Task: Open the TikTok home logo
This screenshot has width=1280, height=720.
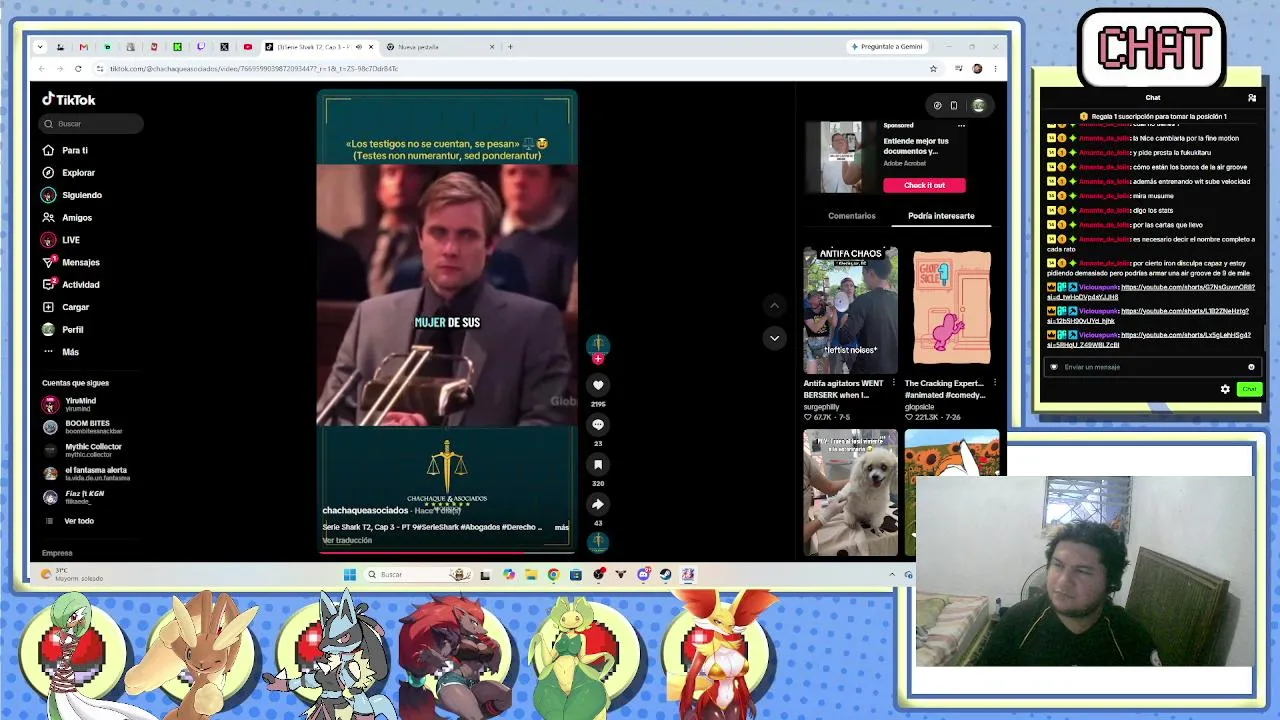Action: click(x=68, y=99)
